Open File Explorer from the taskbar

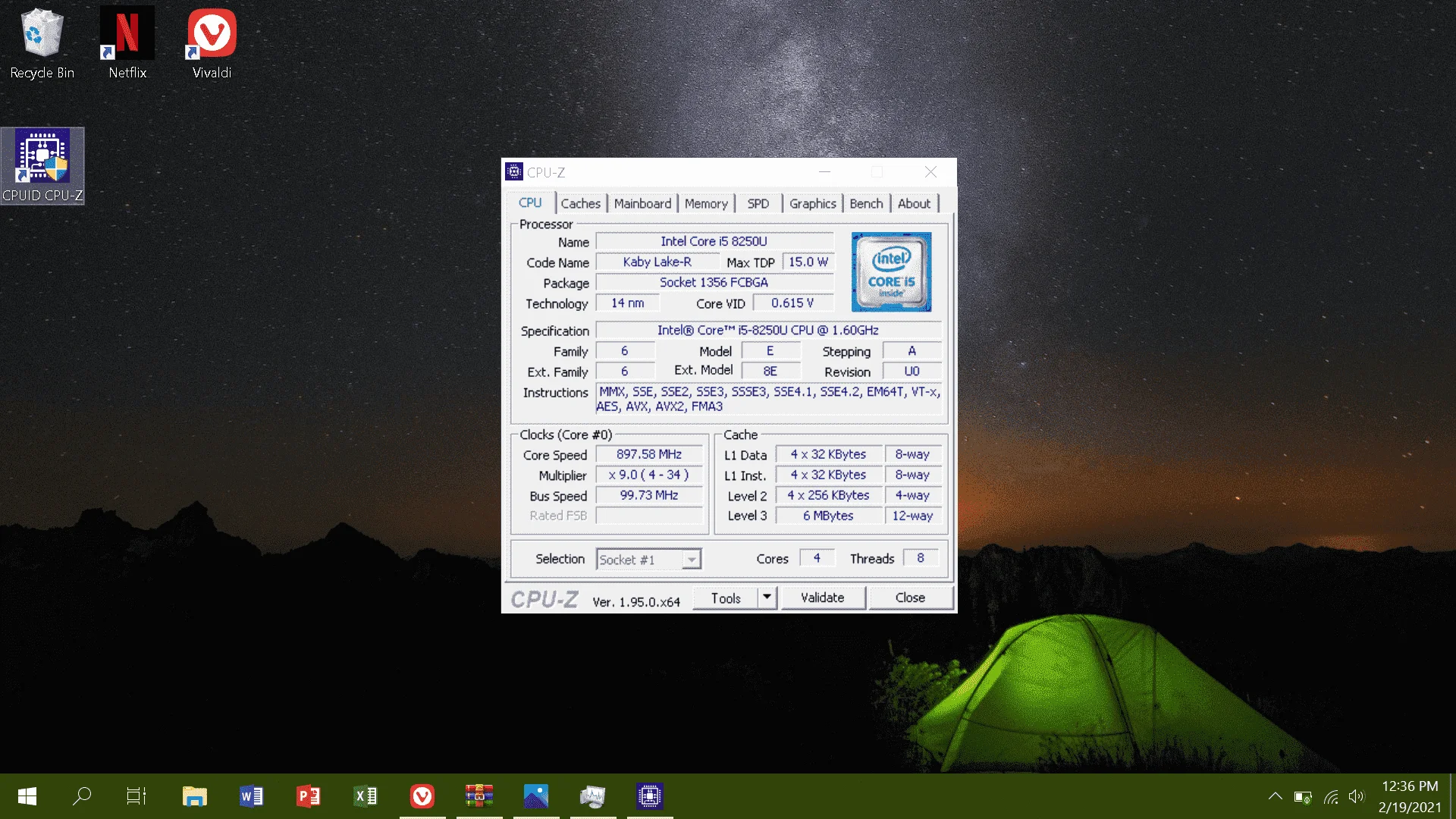point(194,796)
